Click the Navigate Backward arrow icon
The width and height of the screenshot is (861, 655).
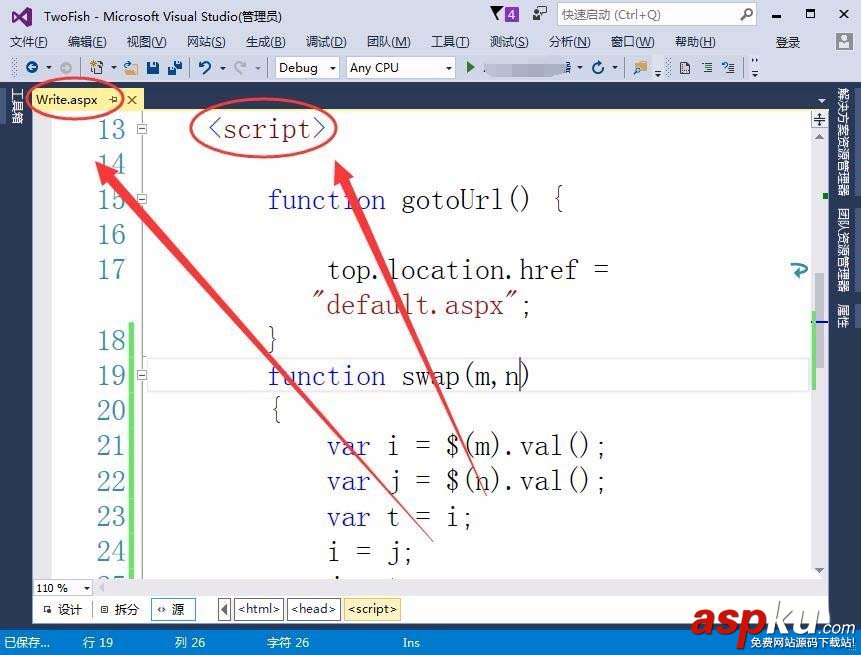coord(32,67)
